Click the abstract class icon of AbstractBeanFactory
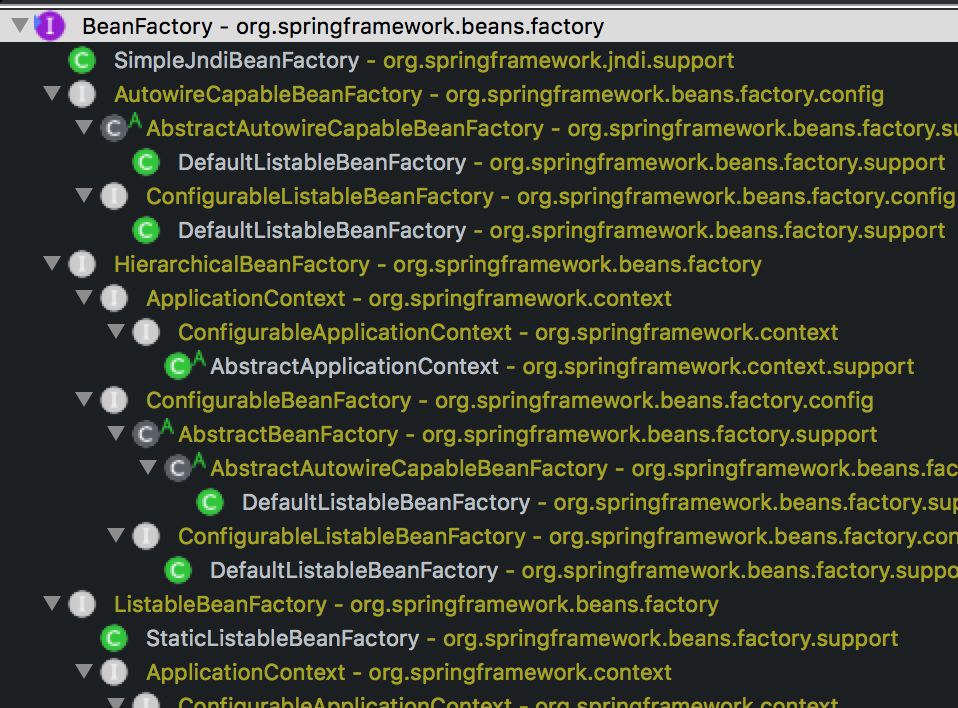Viewport: 958px width, 708px height. [146, 434]
